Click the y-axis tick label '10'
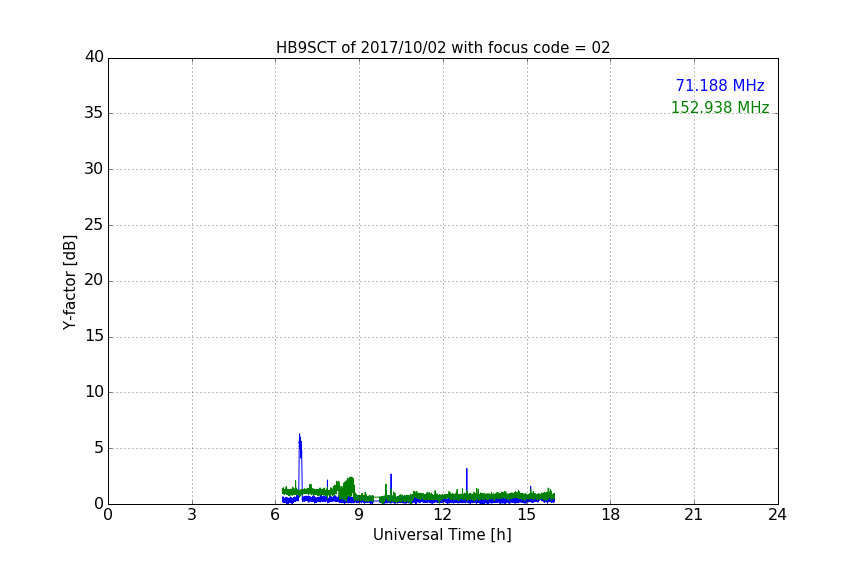This screenshot has width=864, height=576. (x=94, y=392)
